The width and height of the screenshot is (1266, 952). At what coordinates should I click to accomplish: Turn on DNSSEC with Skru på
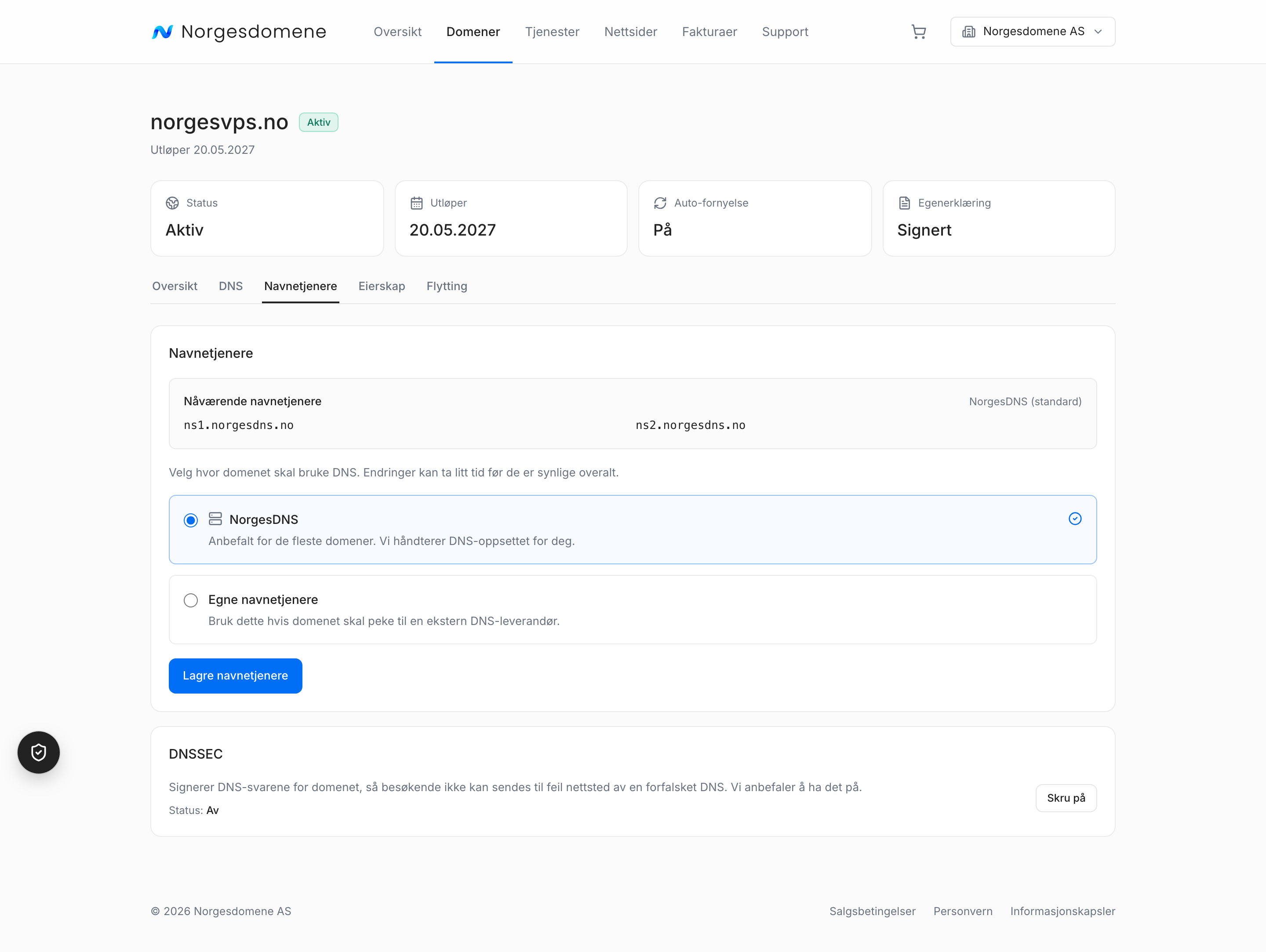[1066, 798]
